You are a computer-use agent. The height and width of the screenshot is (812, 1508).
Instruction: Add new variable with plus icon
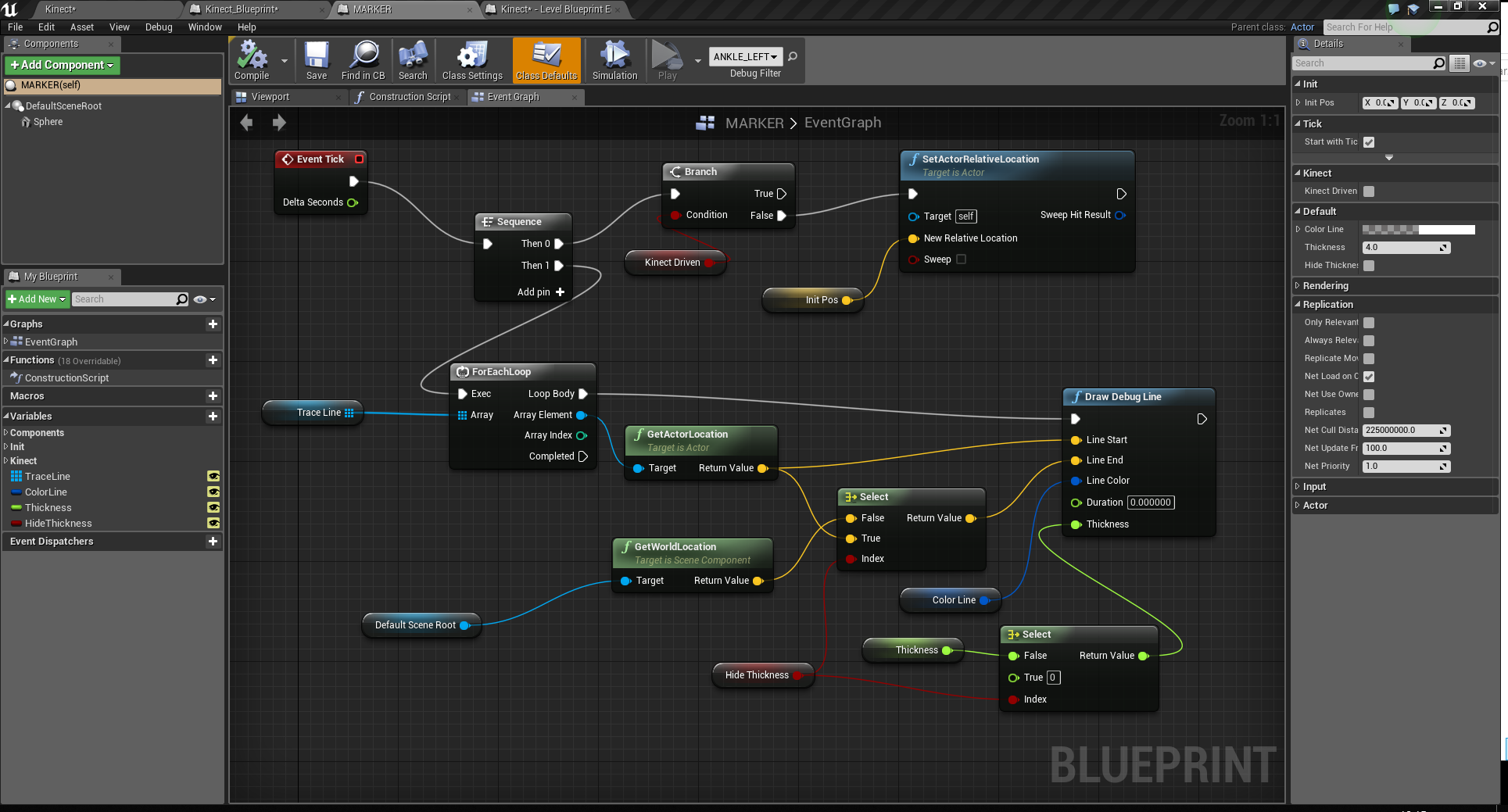coord(213,417)
